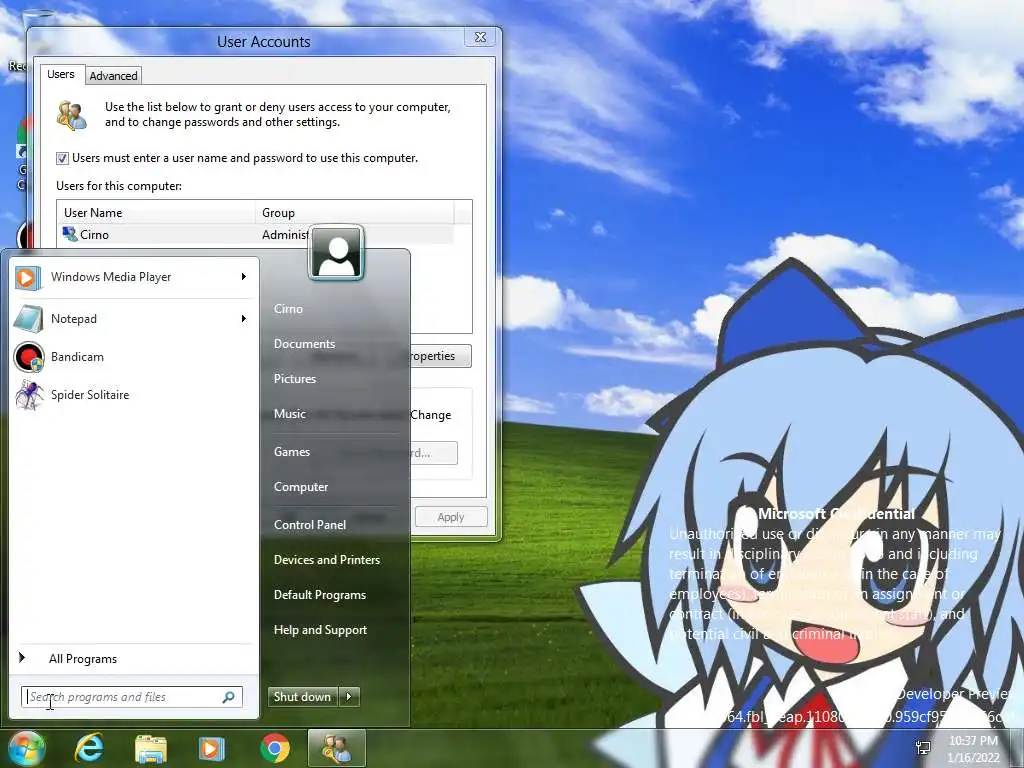This screenshot has height=768, width=1024.
Task: Launch Google Chrome from taskbar
Action: (x=275, y=748)
